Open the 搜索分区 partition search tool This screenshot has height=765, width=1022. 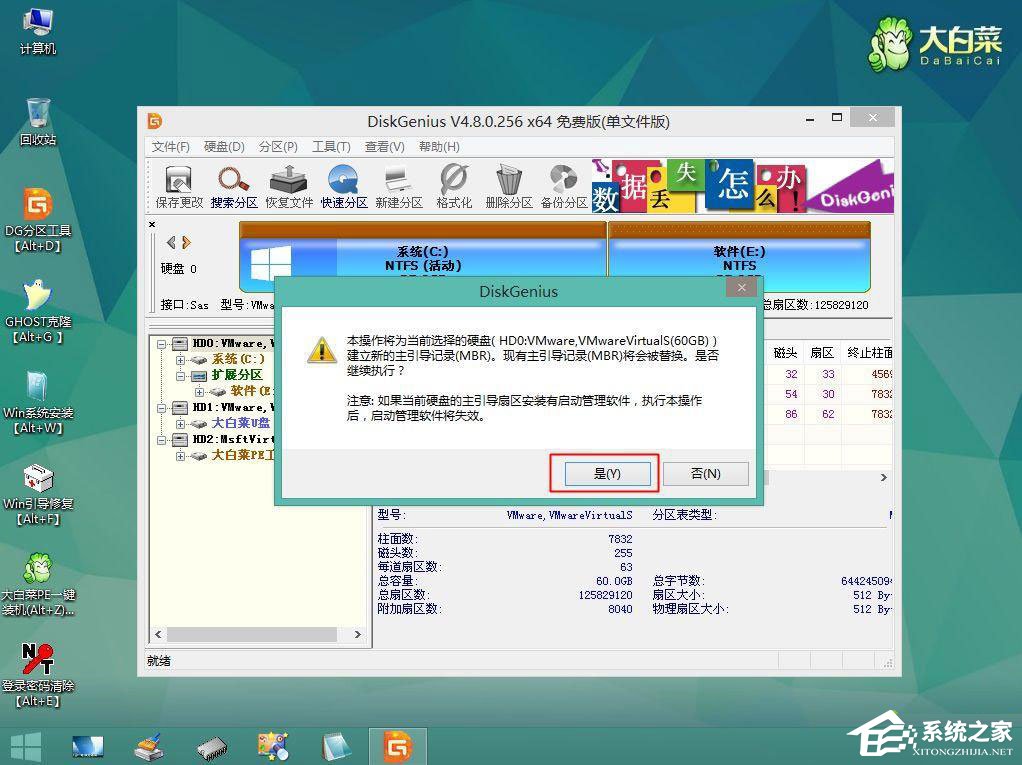click(233, 185)
